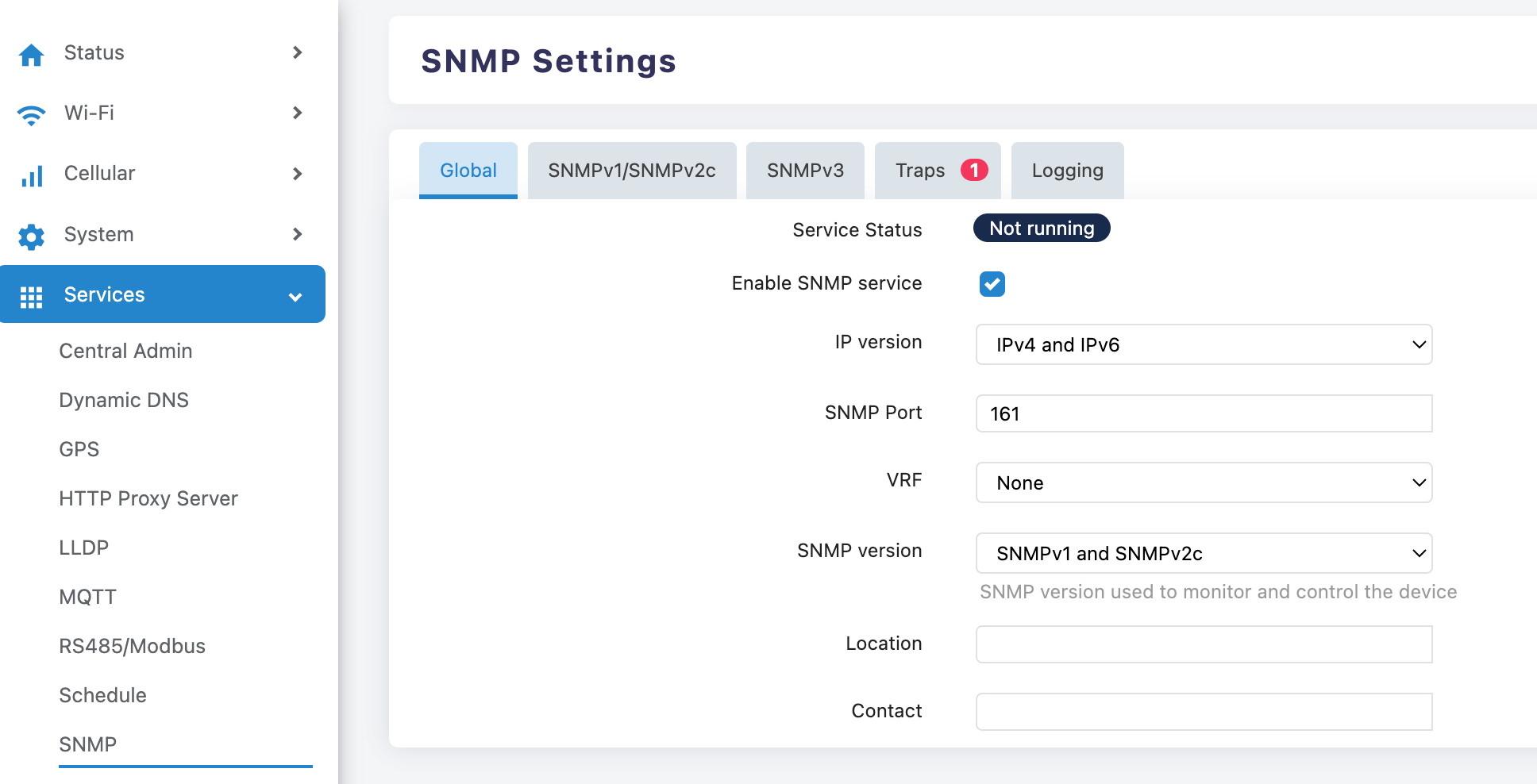The height and width of the screenshot is (784, 1537).
Task: Open the IP version dropdown
Action: pos(1204,344)
